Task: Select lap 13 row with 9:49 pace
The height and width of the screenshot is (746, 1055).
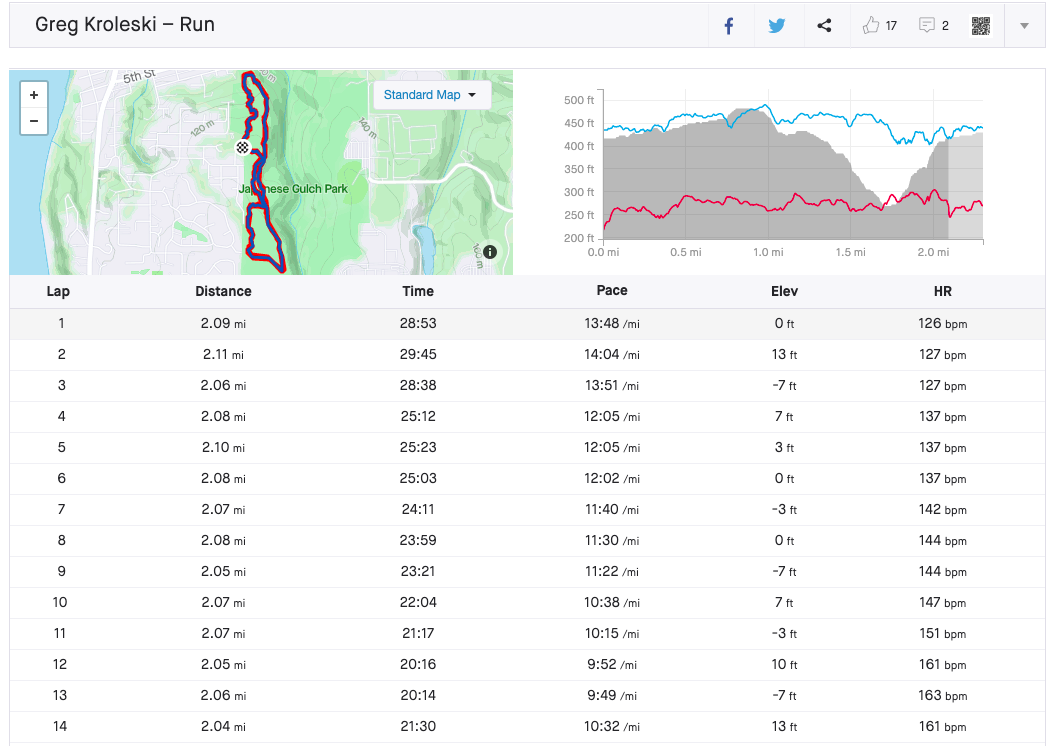Action: click(527, 696)
